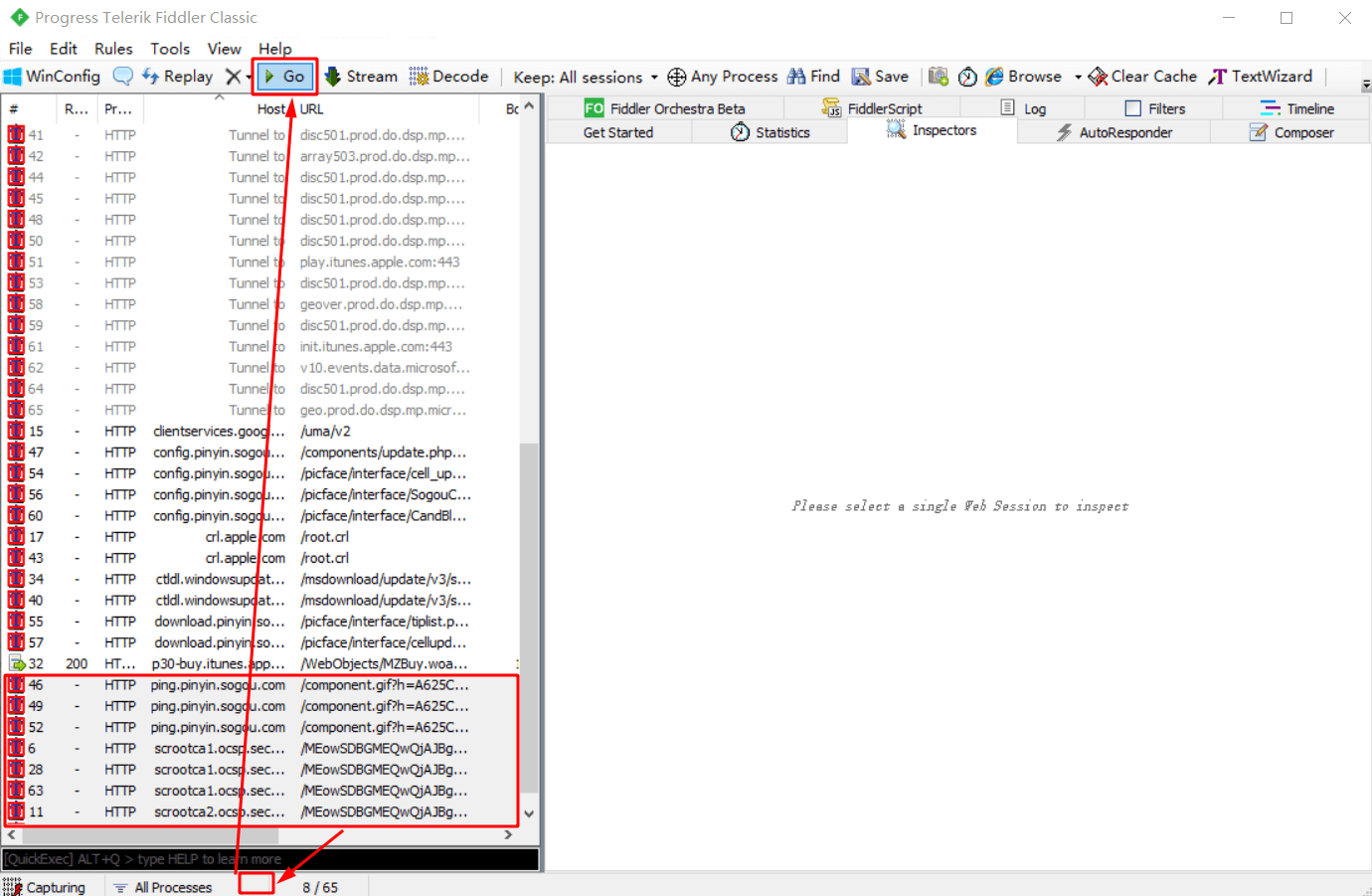Image resolution: width=1372 pixels, height=896 pixels.
Task: Change All Processes filter in status bar
Action: tap(162, 887)
